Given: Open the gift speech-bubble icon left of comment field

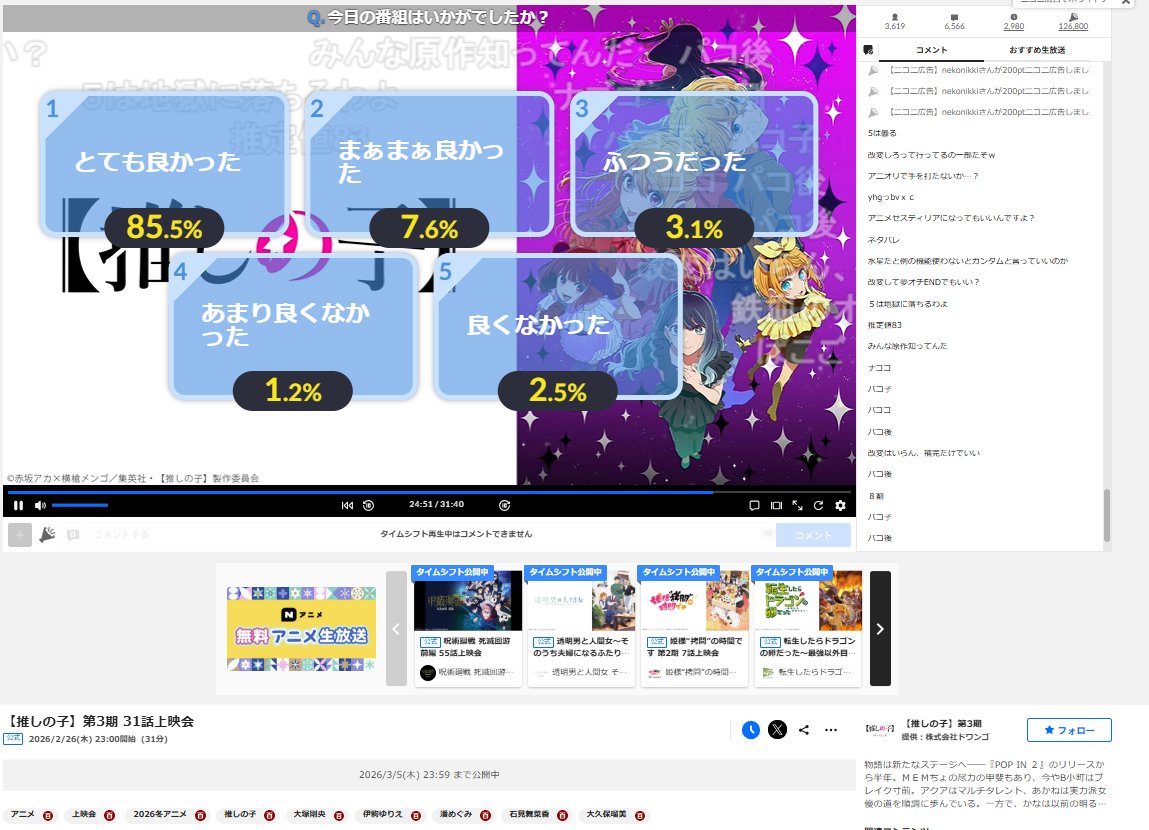Looking at the screenshot, I should 73,536.
